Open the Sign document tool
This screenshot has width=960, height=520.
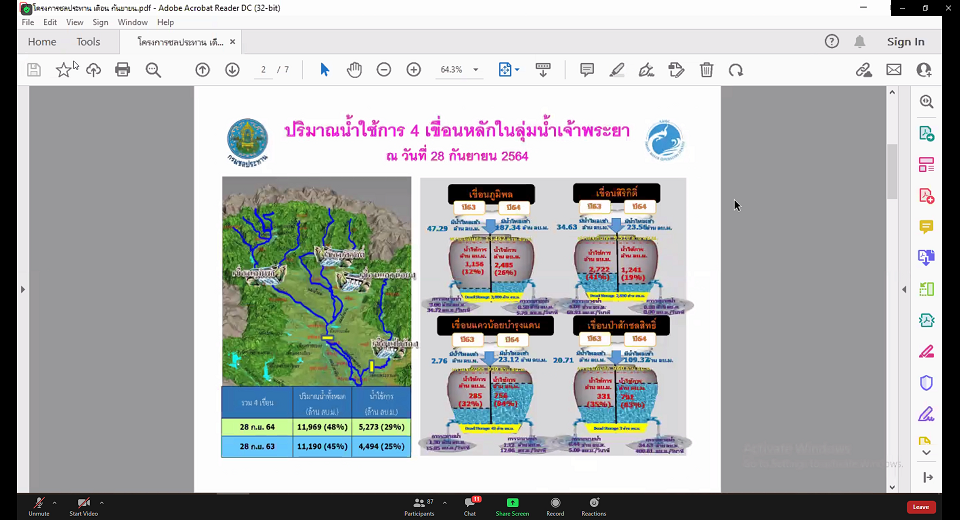[x=646, y=70]
